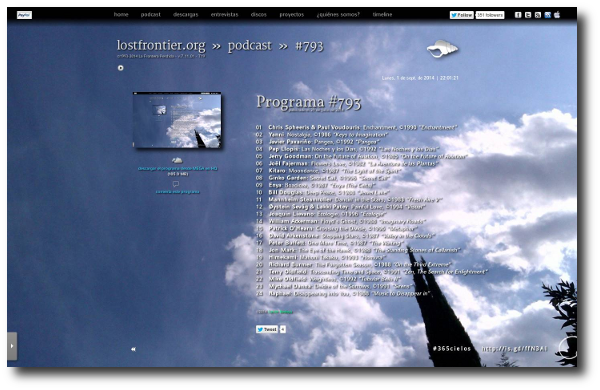600x390 pixels.
Task: Click the tweet count bubble
Action: [x=283, y=329]
